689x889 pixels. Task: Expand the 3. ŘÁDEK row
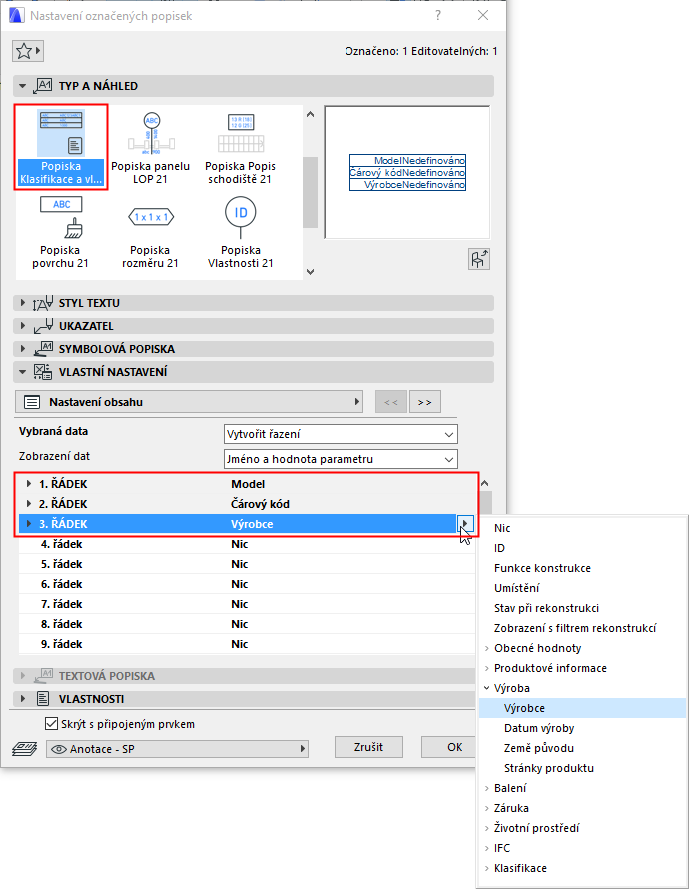point(29,524)
